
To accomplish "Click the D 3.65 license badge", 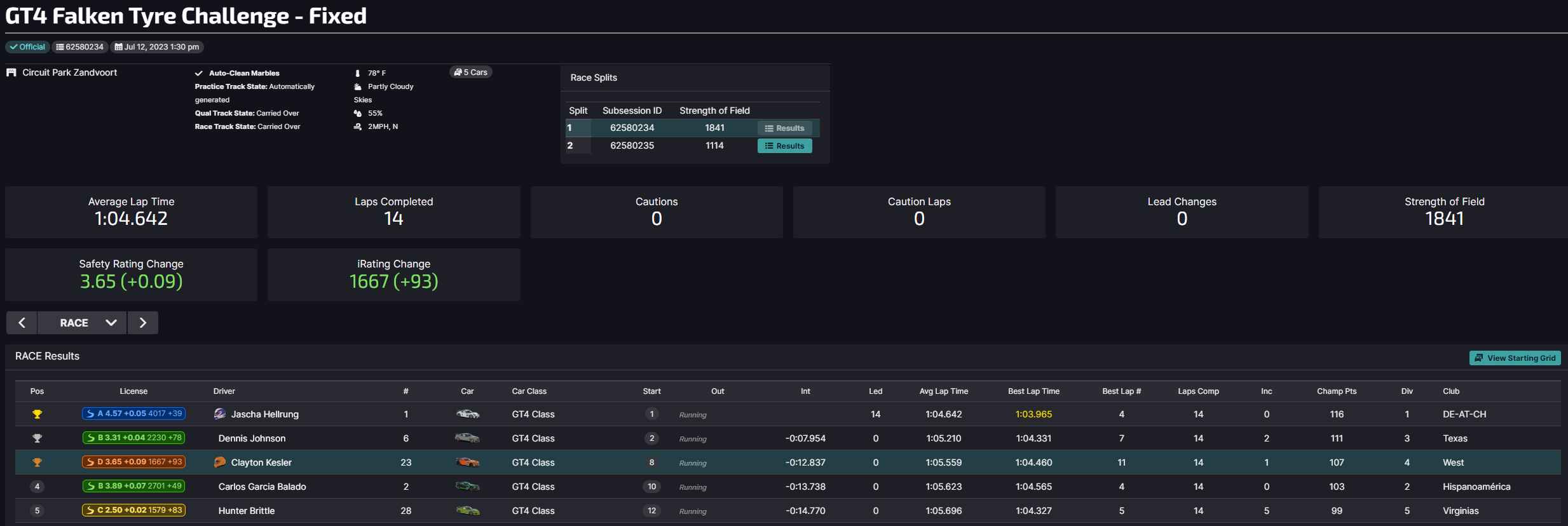I will tap(133, 462).
